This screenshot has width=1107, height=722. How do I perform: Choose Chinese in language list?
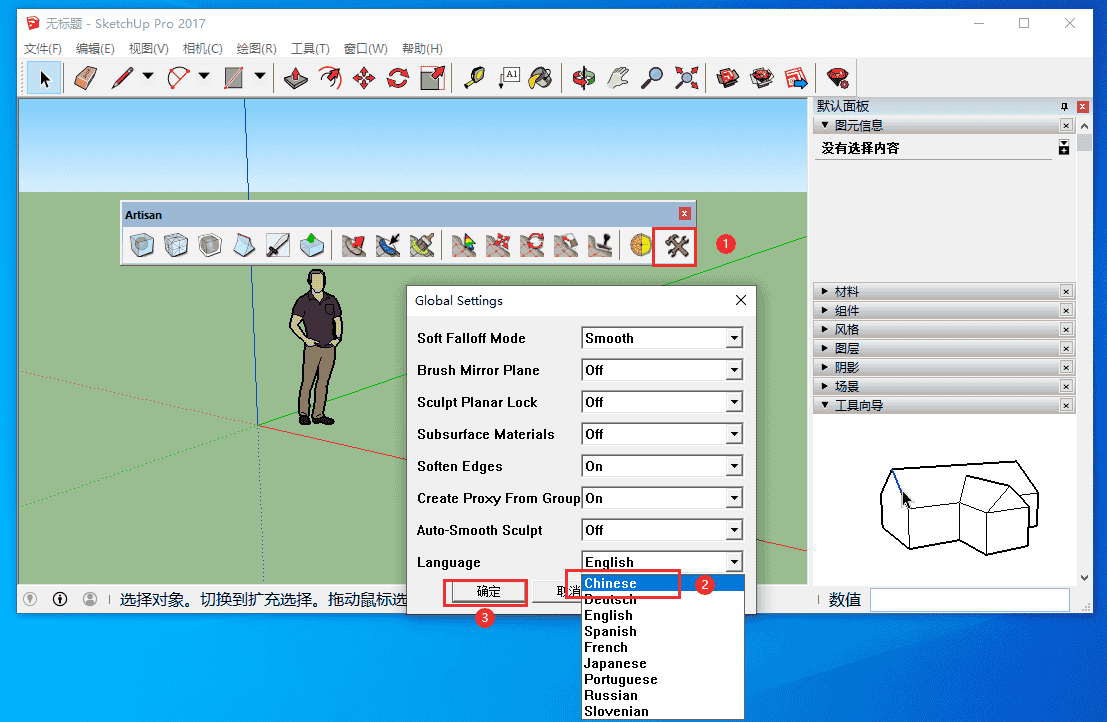point(662,583)
